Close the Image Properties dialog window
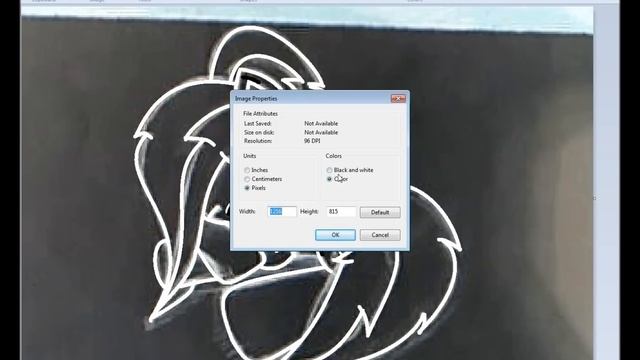Image resolution: width=640 pixels, height=360 pixels. point(398,98)
